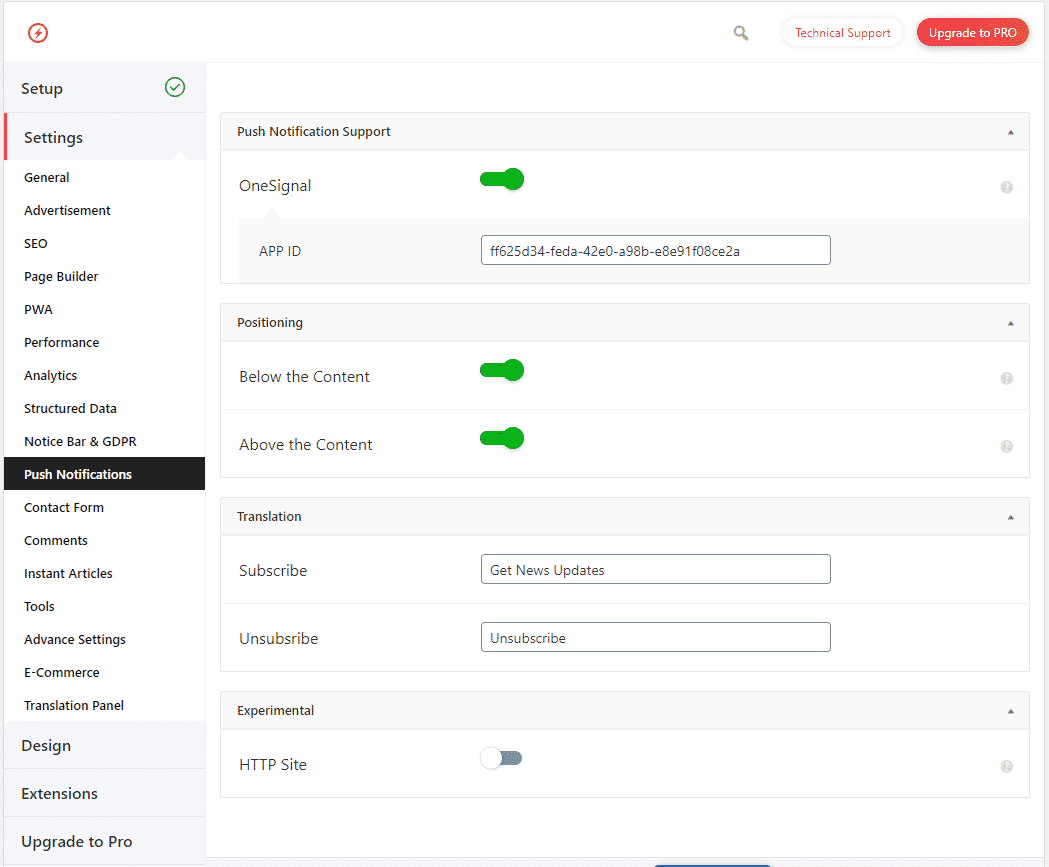Enable the HTTP Site switch
This screenshot has height=867, width=1049.
[x=501, y=758]
